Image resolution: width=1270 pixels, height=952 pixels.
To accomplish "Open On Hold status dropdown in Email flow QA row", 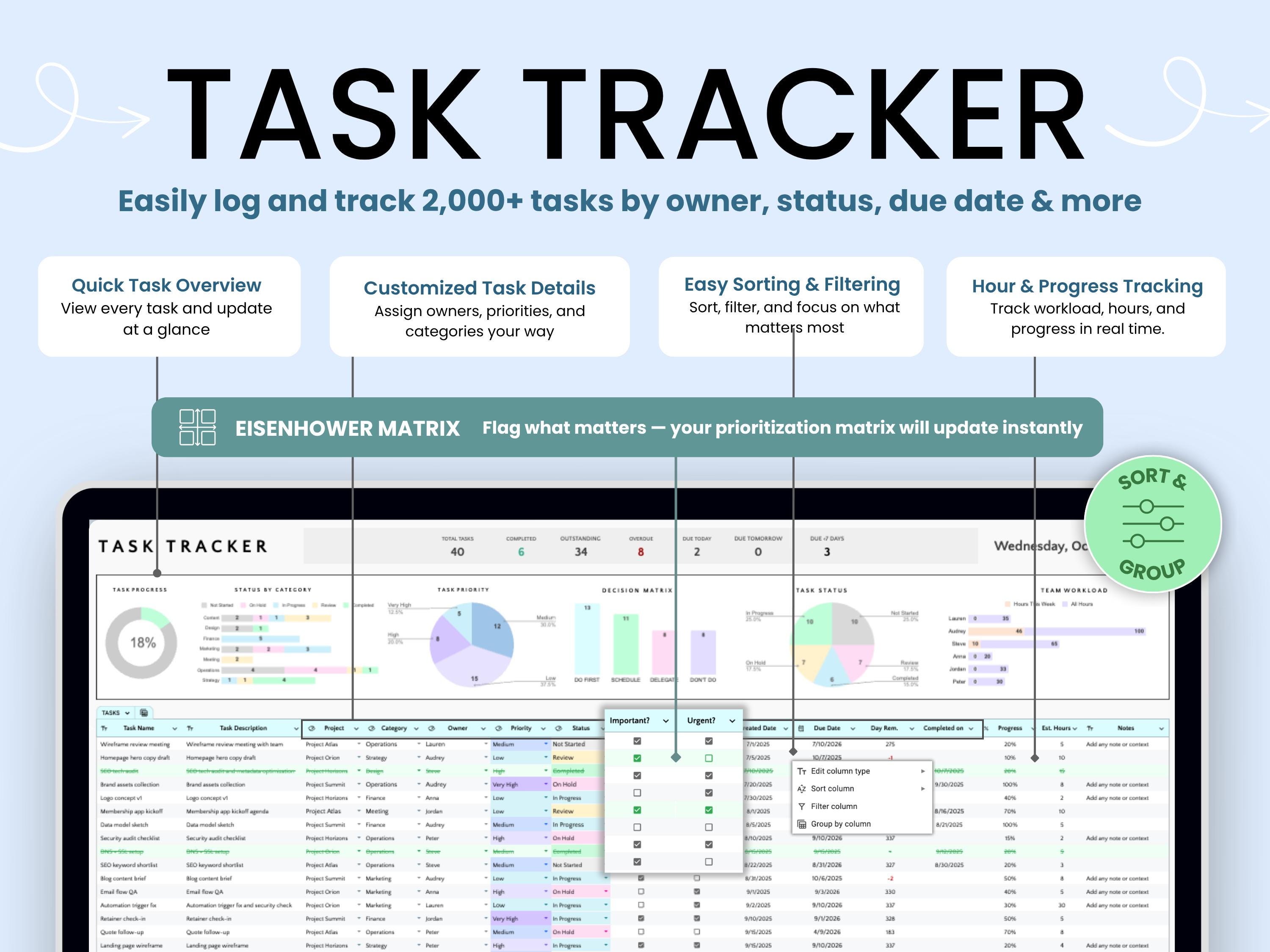I will click(606, 891).
